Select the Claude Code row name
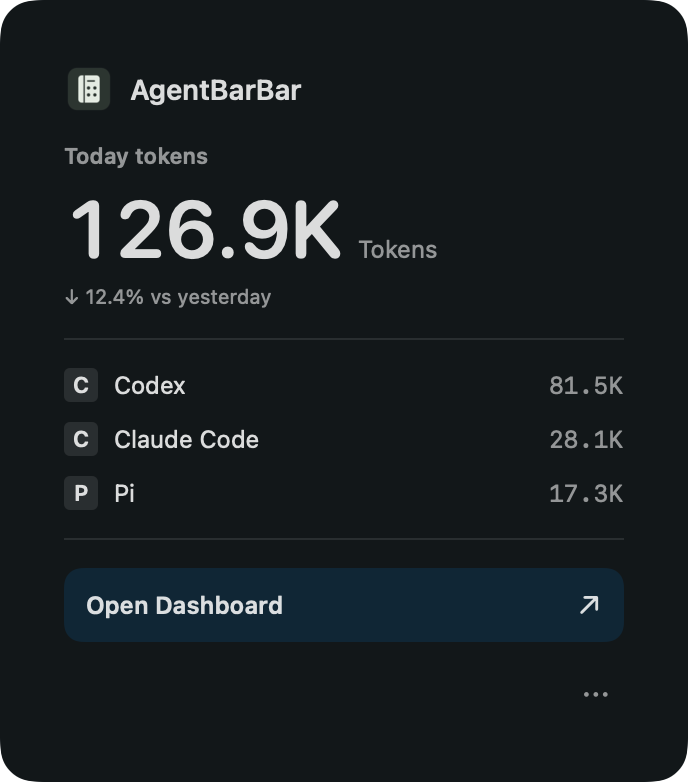Image resolution: width=688 pixels, height=782 pixels. coord(186,439)
